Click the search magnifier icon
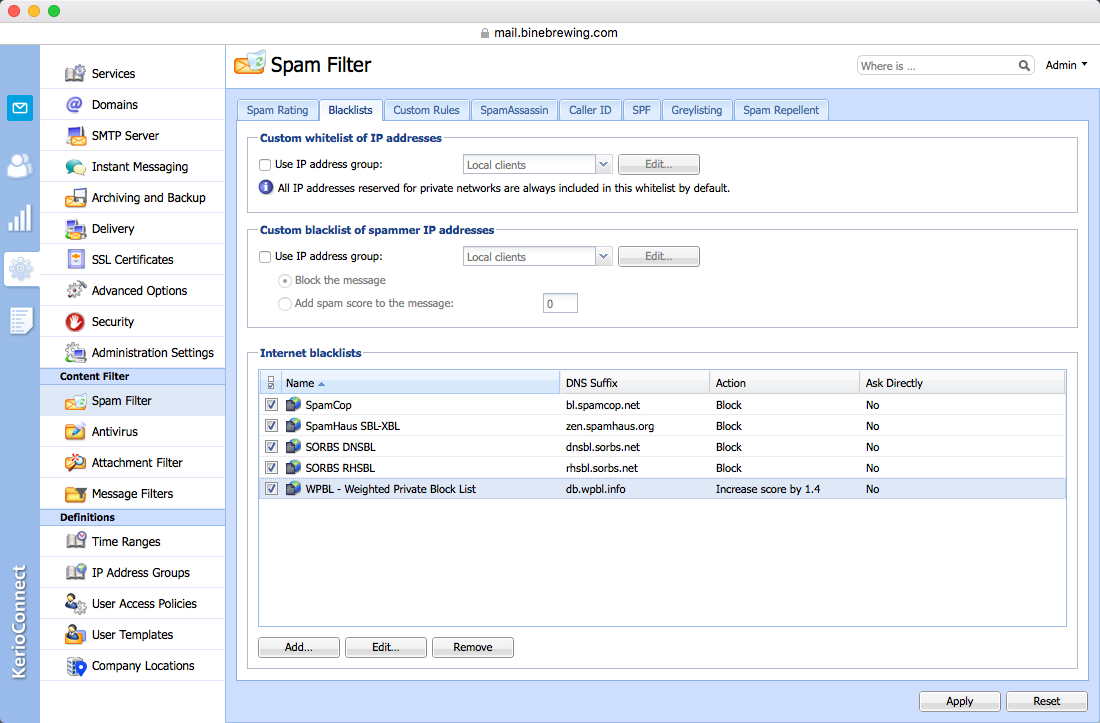 1024,66
